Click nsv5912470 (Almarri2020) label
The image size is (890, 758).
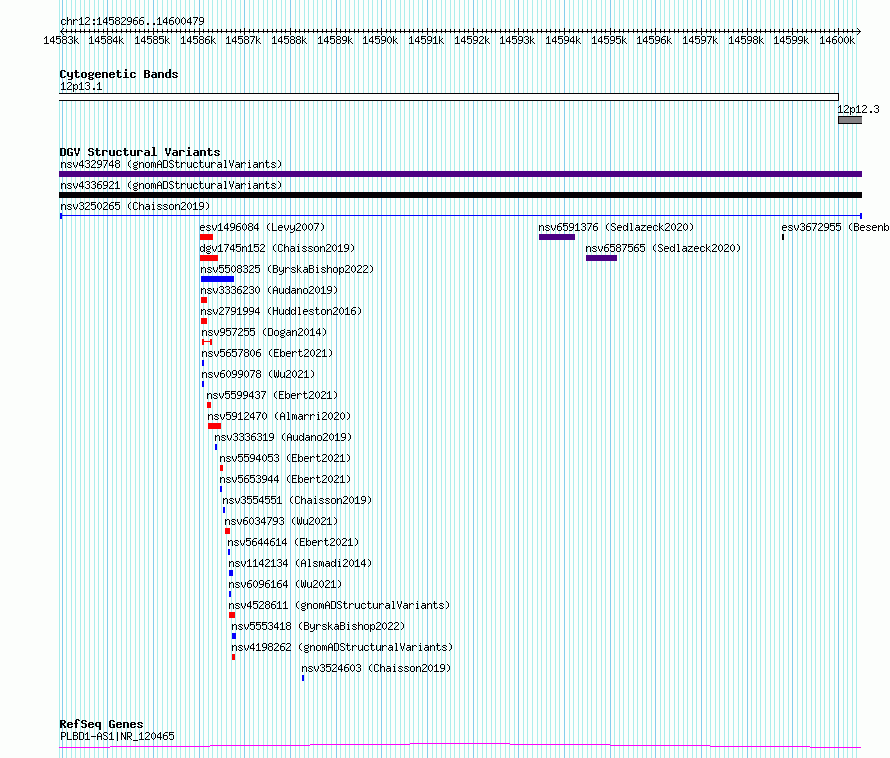(279, 416)
